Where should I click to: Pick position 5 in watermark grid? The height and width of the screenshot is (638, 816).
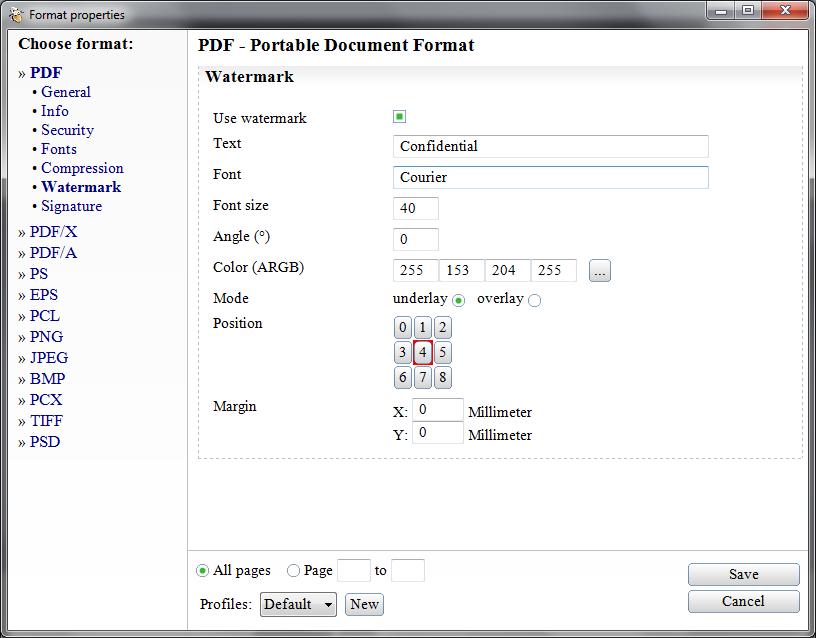442,353
